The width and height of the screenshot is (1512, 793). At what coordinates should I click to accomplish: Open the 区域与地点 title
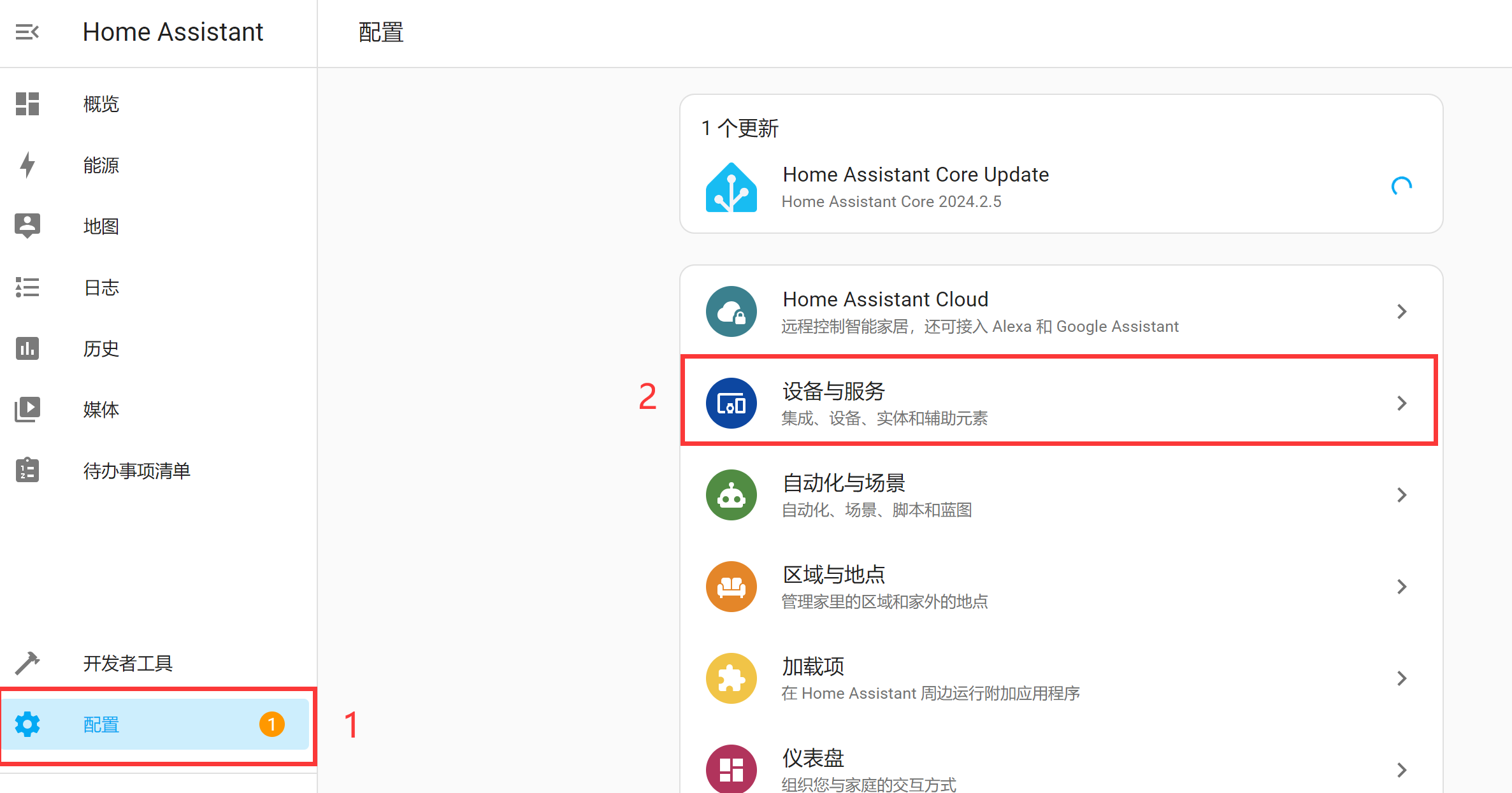point(834,575)
